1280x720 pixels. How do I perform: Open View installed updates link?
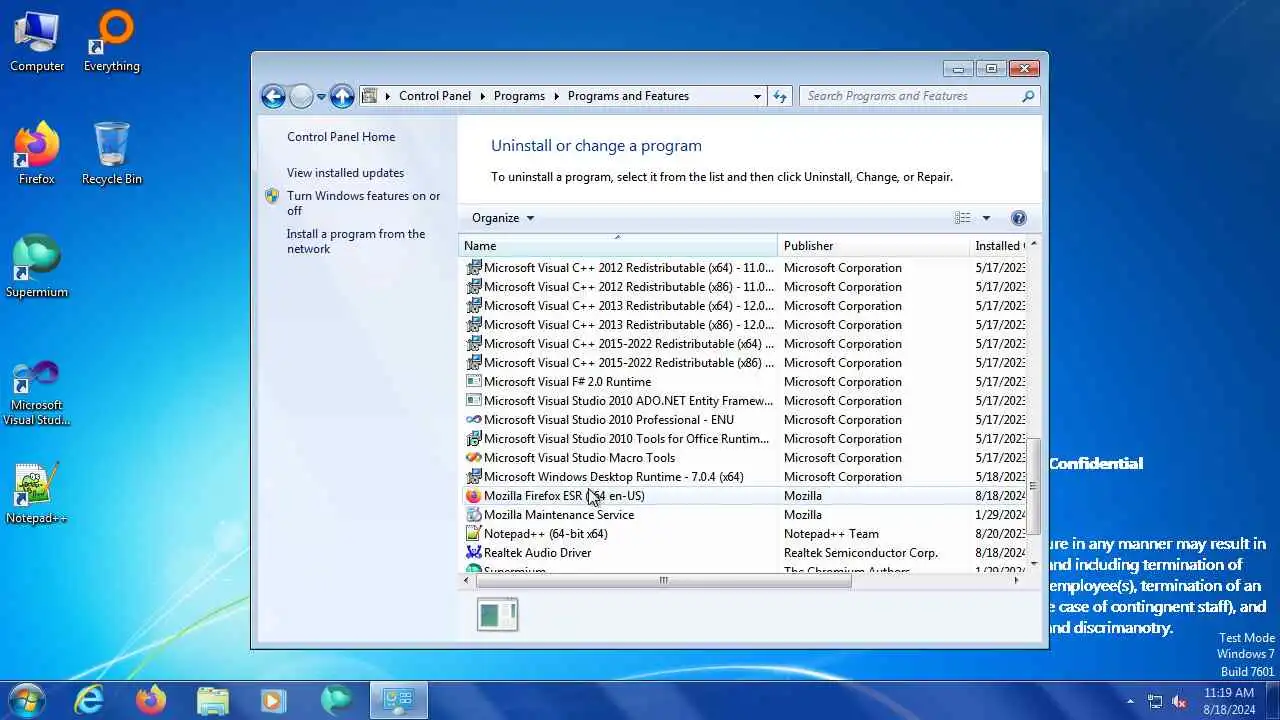[x=346, y=173]
